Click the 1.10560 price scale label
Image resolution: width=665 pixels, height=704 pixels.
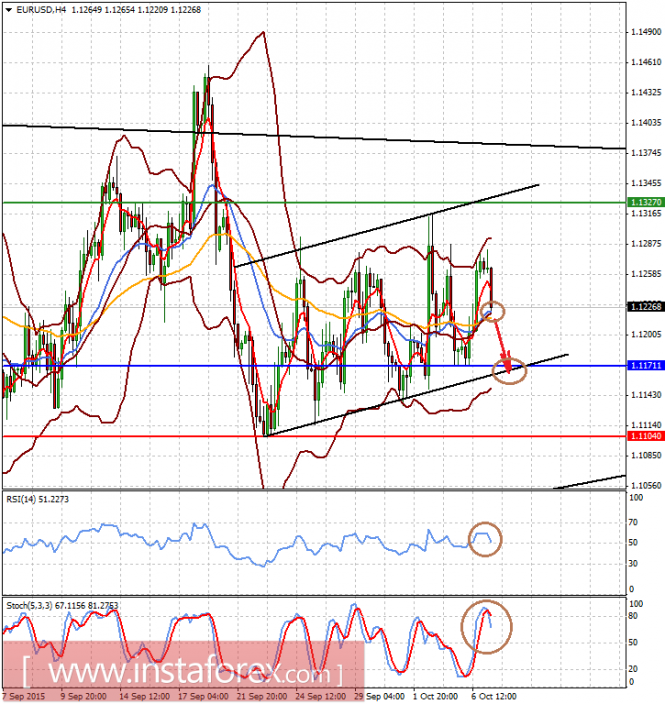pos(646,485)
